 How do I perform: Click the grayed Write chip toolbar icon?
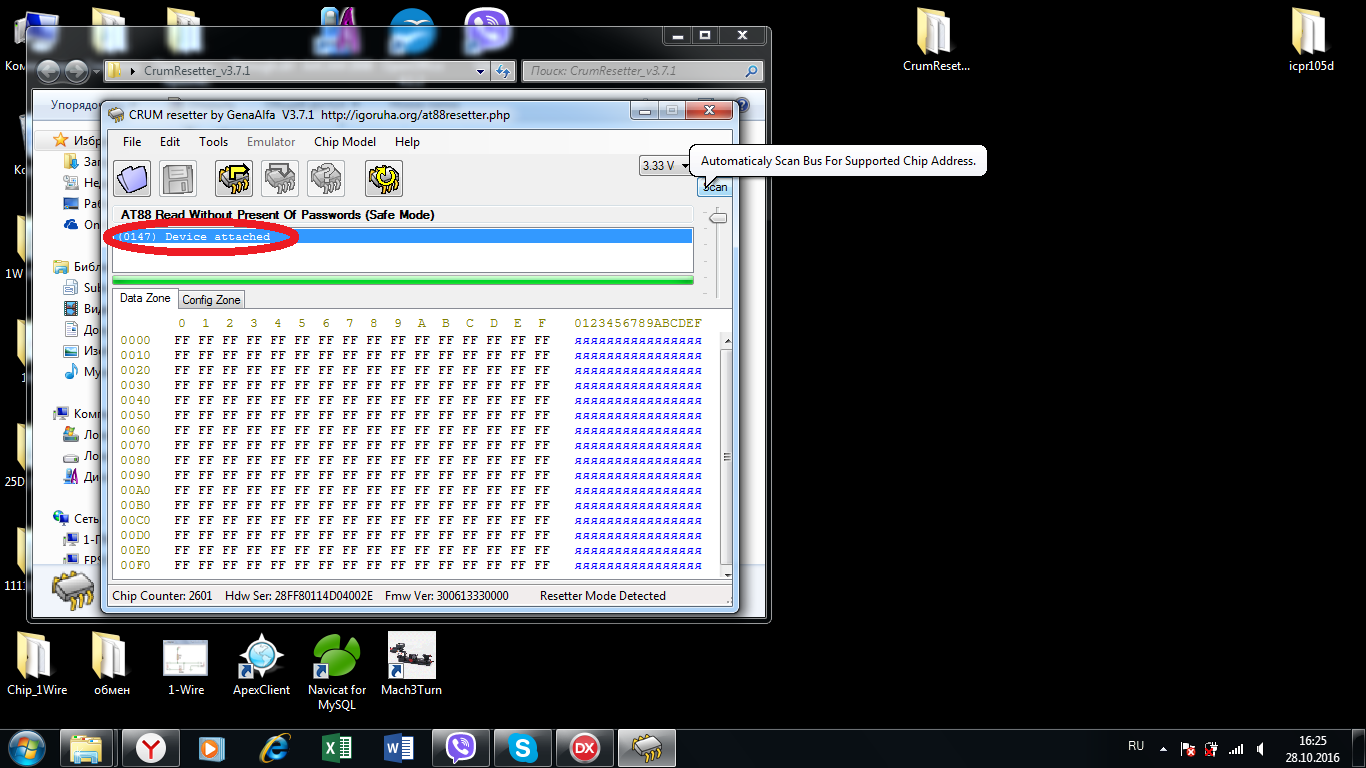(x=280, y=178)
